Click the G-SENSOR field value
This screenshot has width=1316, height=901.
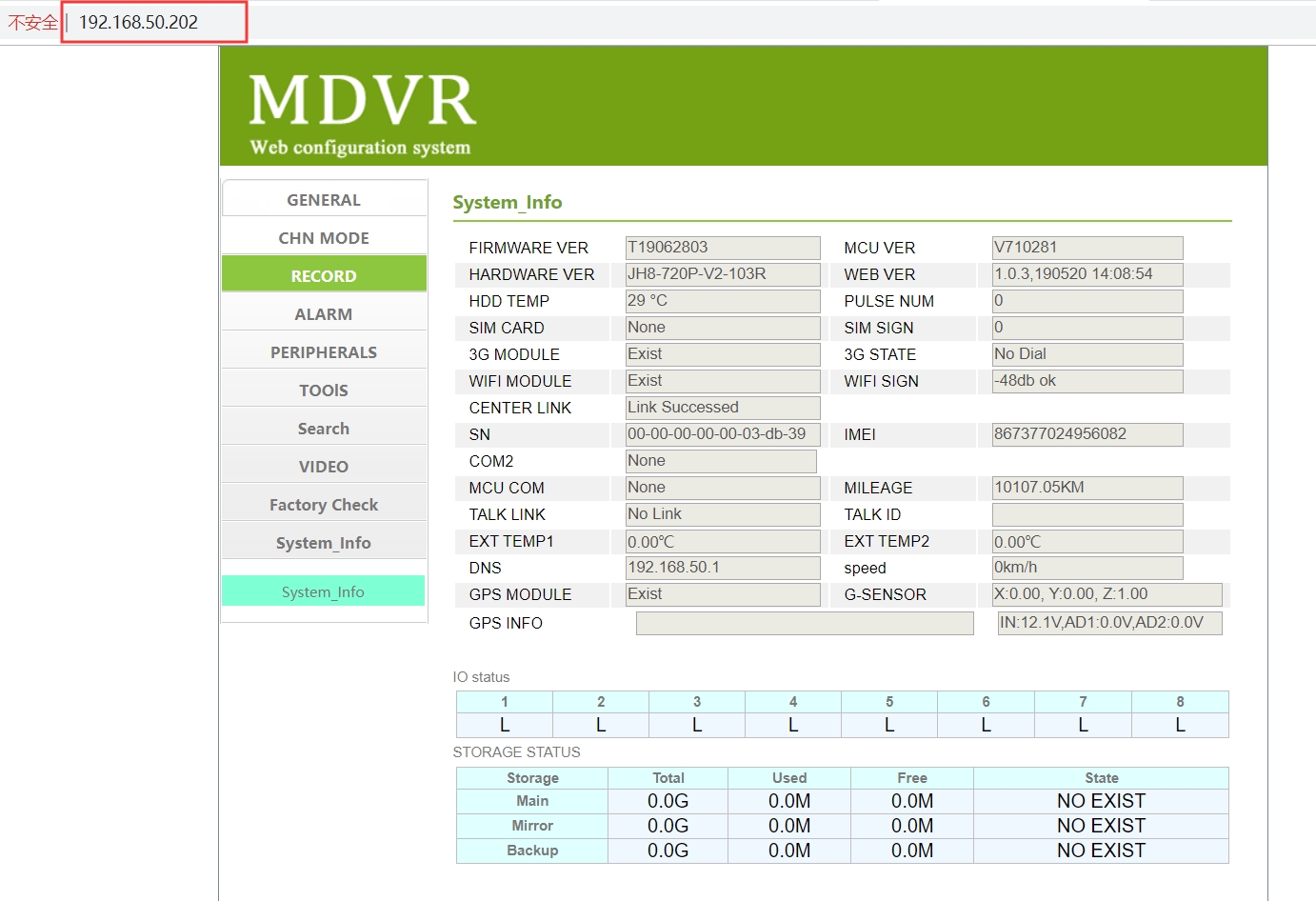click(x=1107, y=594)
